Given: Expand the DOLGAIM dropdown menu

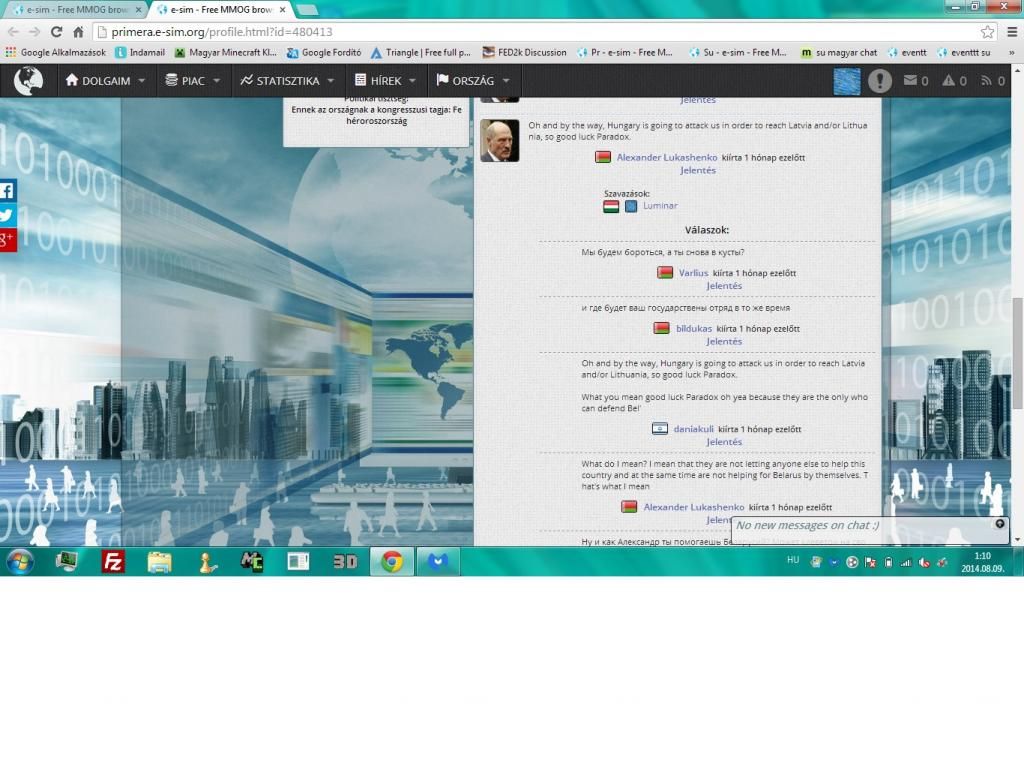Looking at the screenshot, I should (x=105, y=81).
